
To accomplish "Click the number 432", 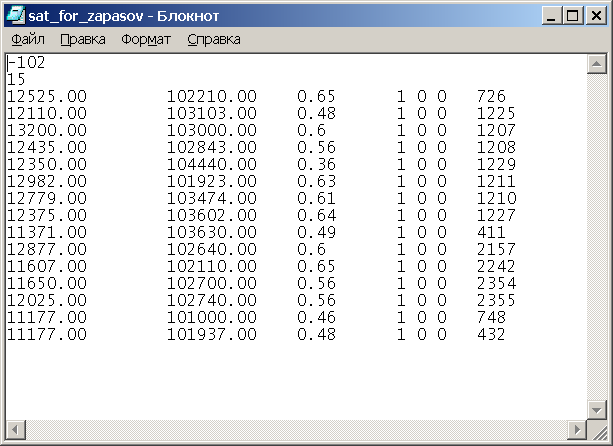I will [491, 335].
